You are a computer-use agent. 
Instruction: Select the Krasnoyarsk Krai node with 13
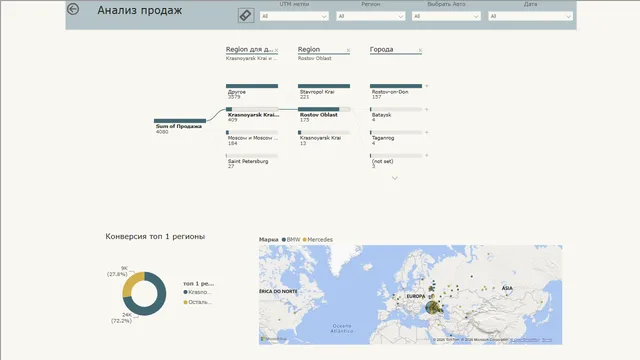pyautogui.click(x=324, y=138)
